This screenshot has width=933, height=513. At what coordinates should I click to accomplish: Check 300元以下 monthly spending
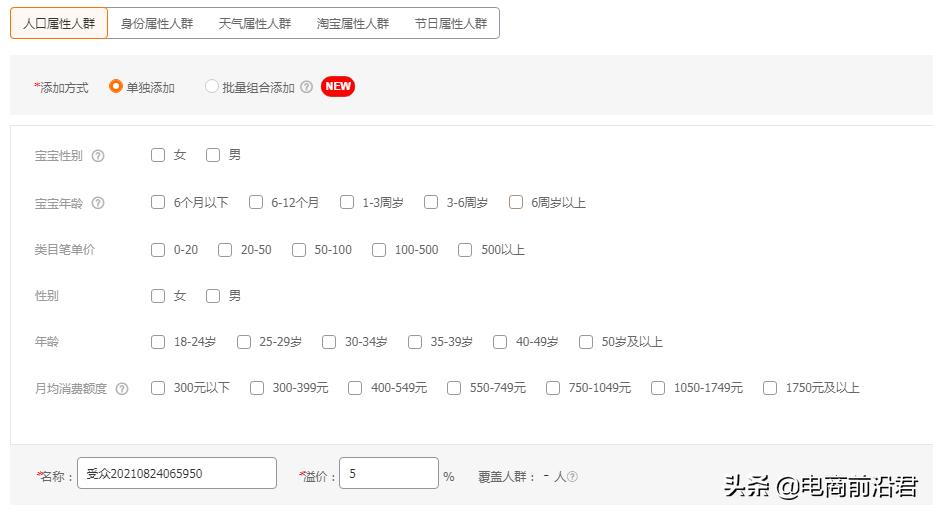158,388
